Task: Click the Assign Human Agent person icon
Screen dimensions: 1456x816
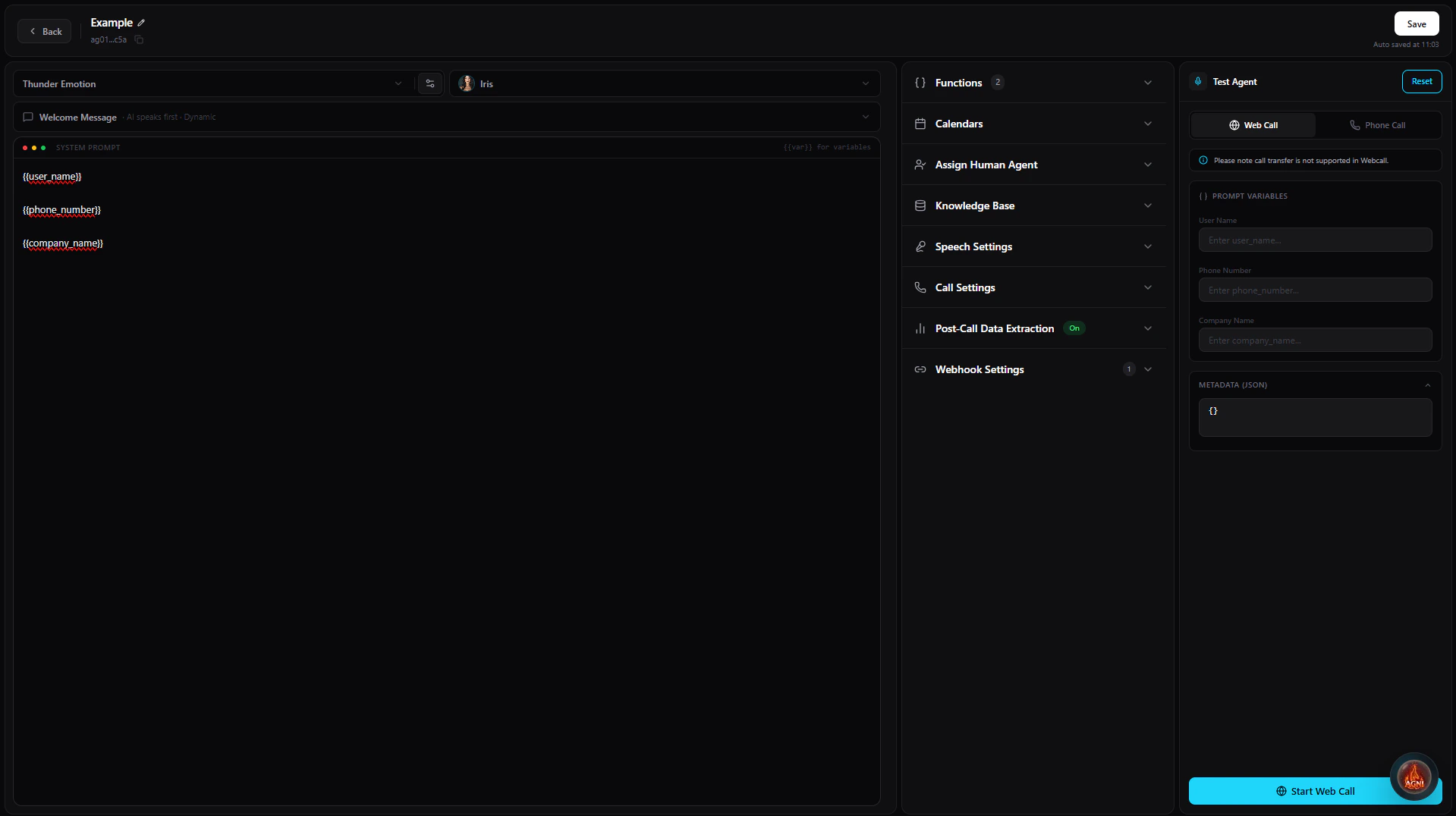Action: pos(920,165)
